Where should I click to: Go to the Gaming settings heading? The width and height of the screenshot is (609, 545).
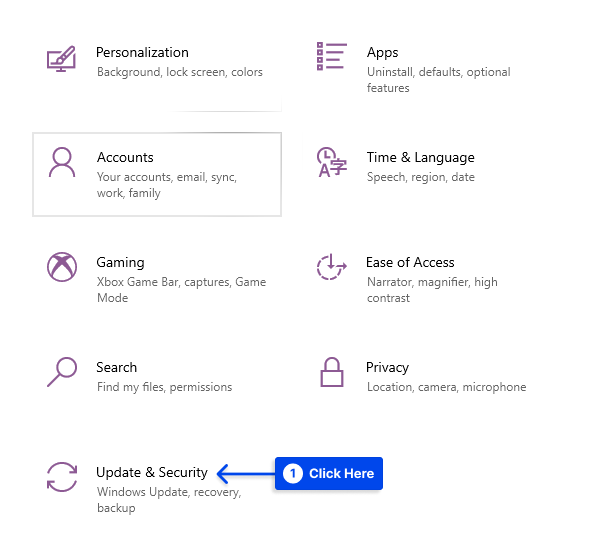point(120,263)
